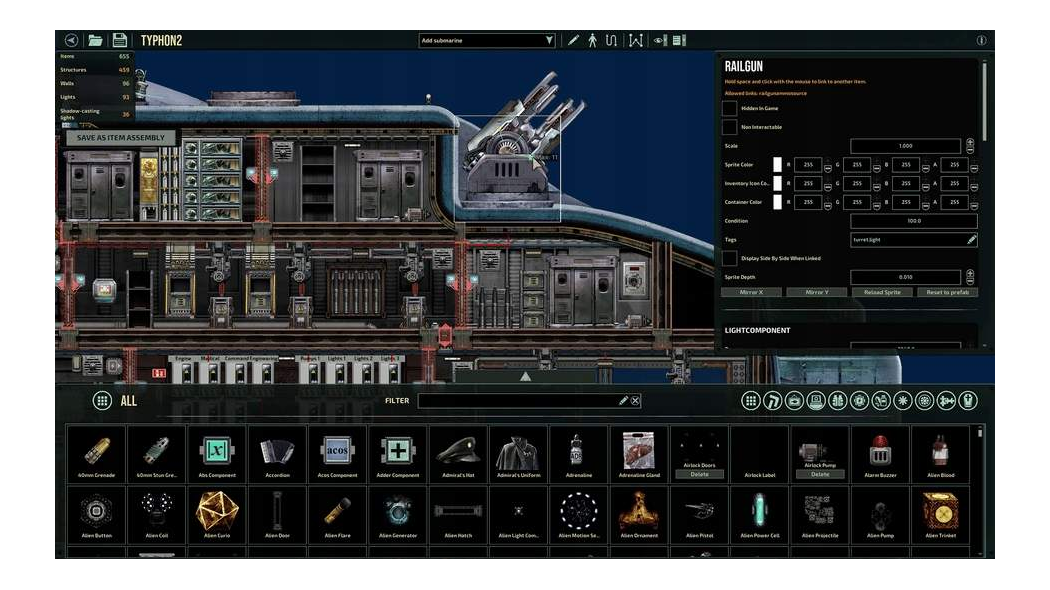The height and width of the screenshot is (590, 1050).
Task: Click the Container Color swatch
Action: 777,202
